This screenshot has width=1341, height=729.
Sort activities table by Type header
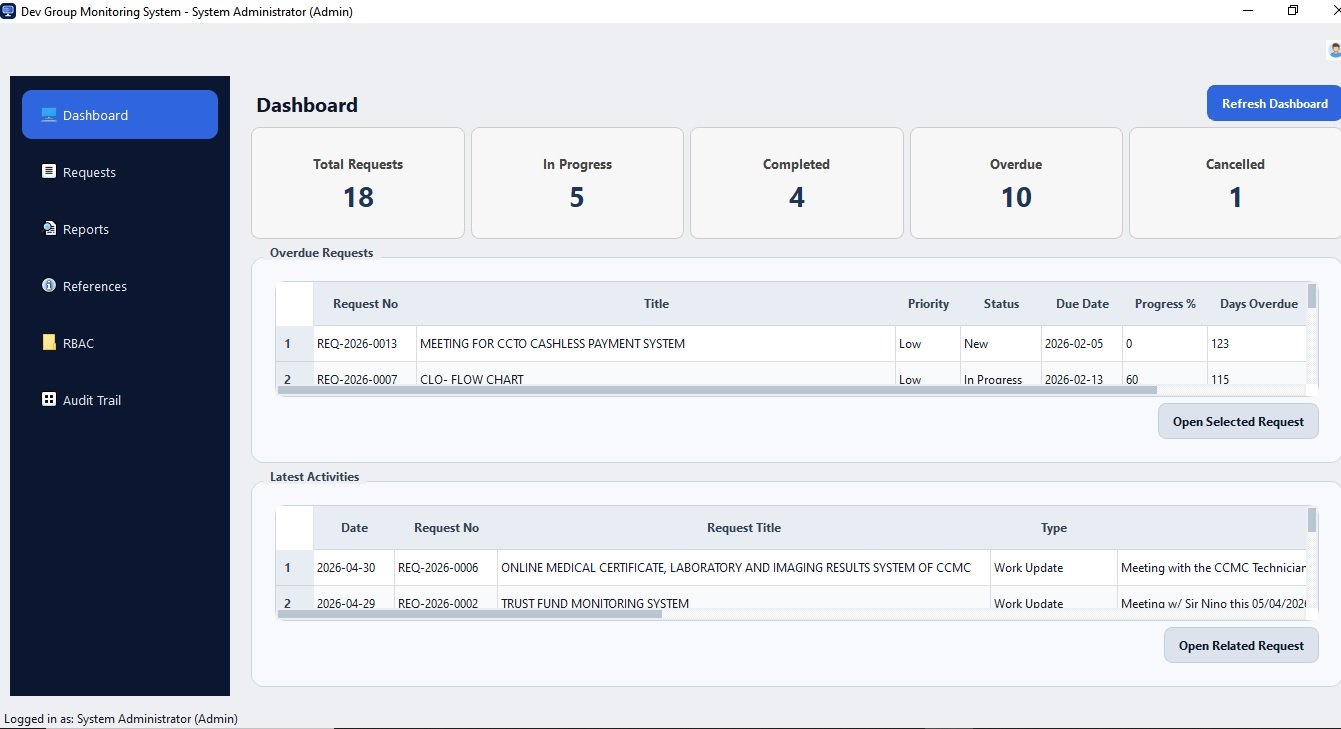[1053, 528]
